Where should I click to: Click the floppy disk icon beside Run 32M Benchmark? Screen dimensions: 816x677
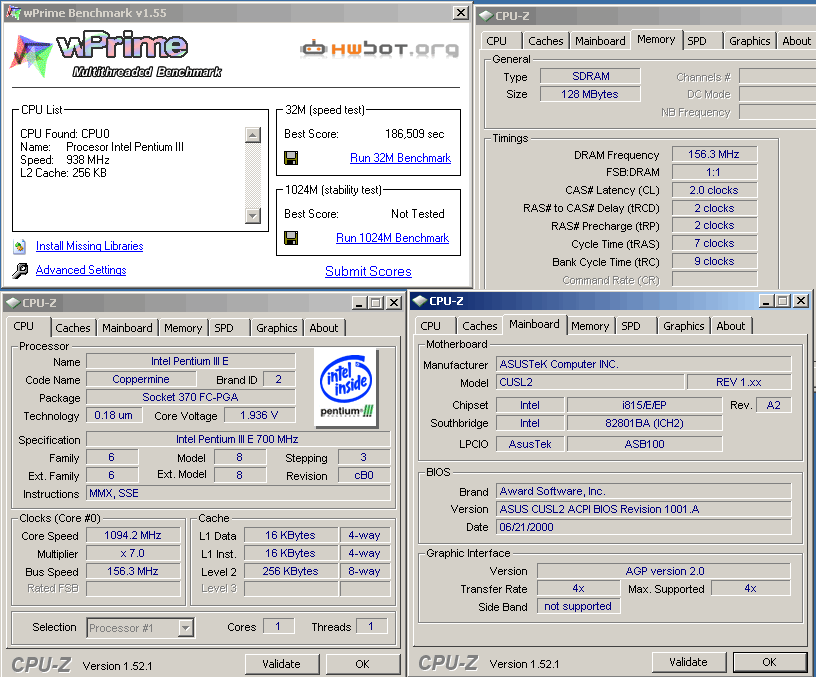291,158
